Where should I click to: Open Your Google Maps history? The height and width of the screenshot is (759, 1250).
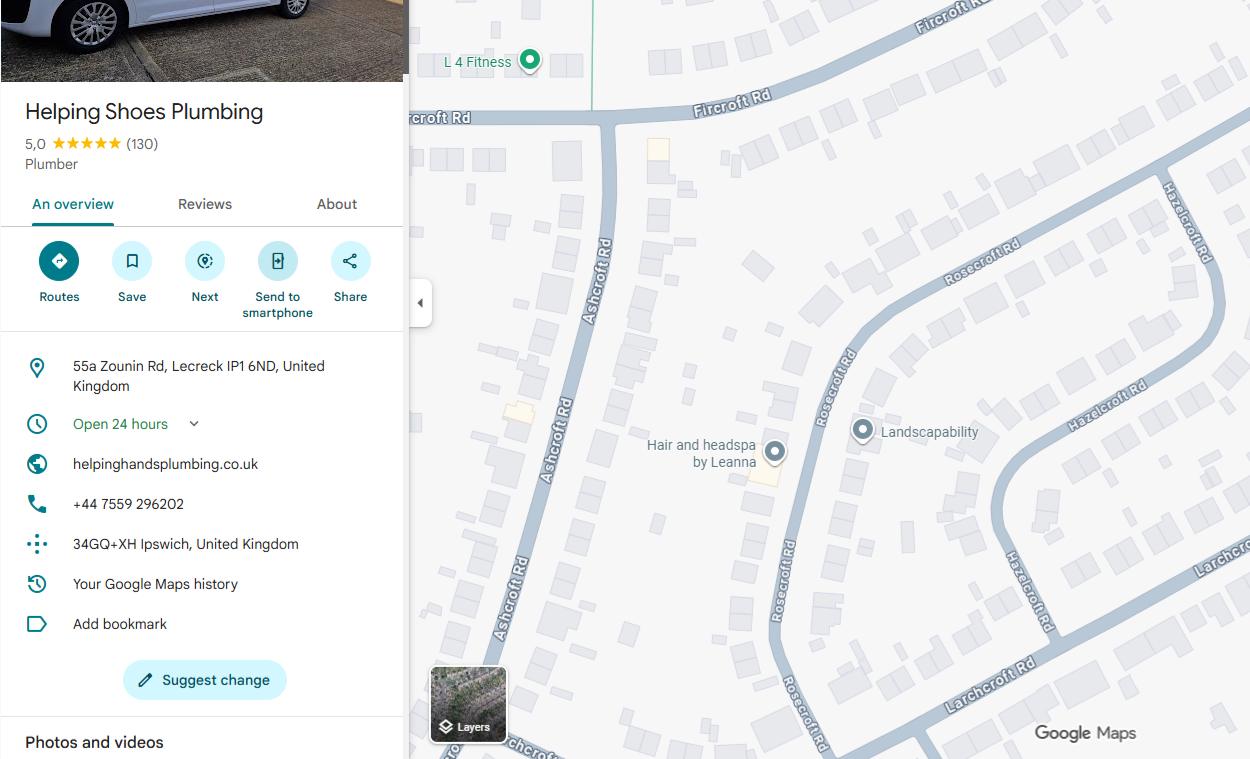tap(155, 584)
